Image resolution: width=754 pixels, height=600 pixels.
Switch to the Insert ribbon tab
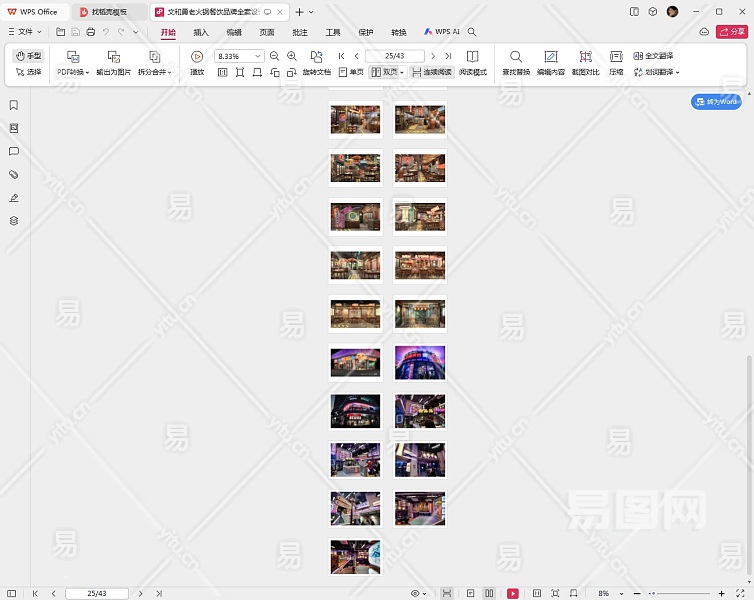[201, 32]
